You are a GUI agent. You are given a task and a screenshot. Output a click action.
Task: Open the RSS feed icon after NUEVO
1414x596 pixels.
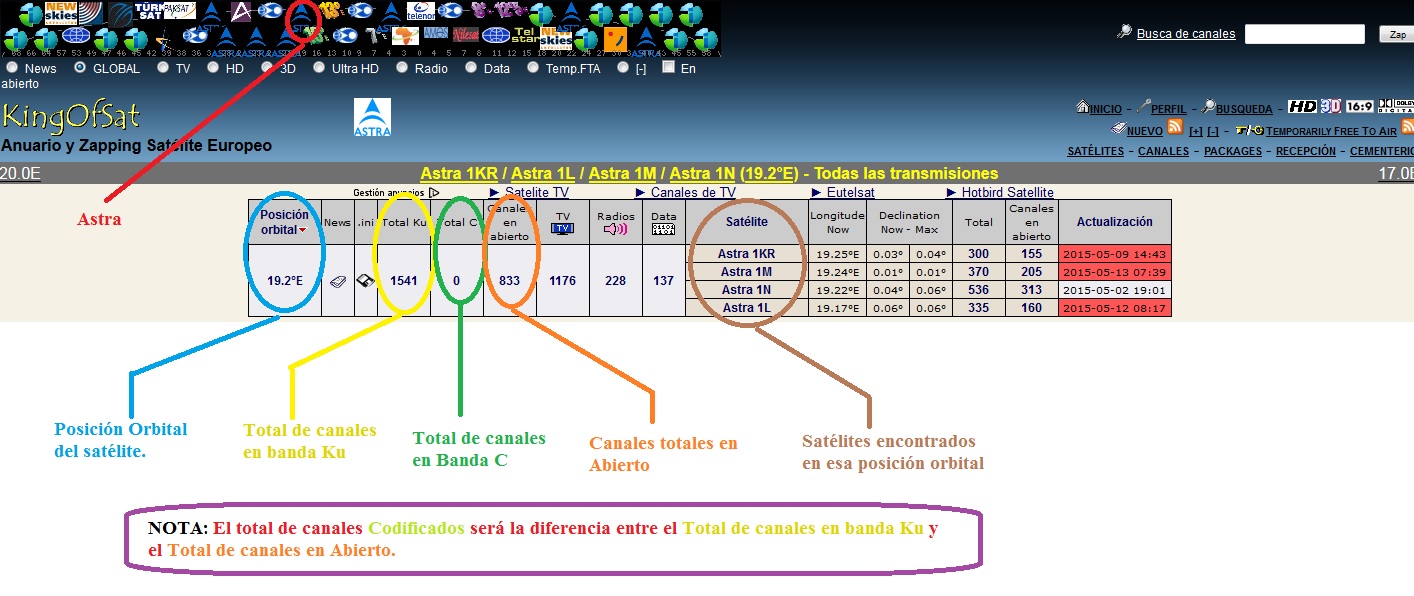[1176, 128]
